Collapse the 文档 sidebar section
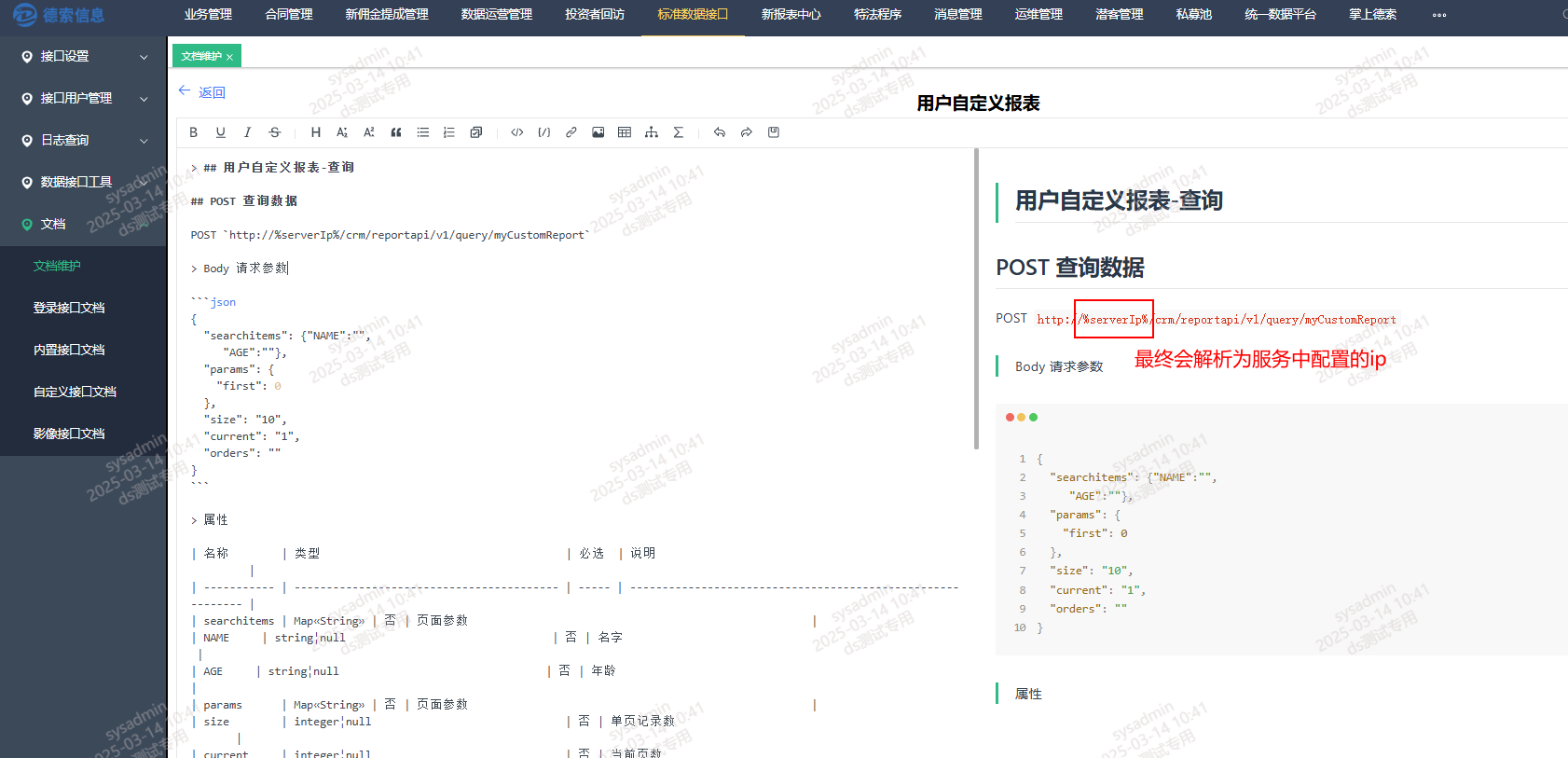1568x758 pixels. coord(84,224)
